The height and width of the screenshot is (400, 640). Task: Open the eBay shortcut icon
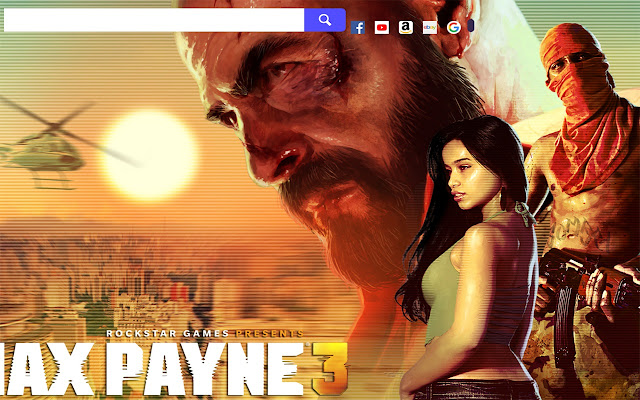coord(430,28)
